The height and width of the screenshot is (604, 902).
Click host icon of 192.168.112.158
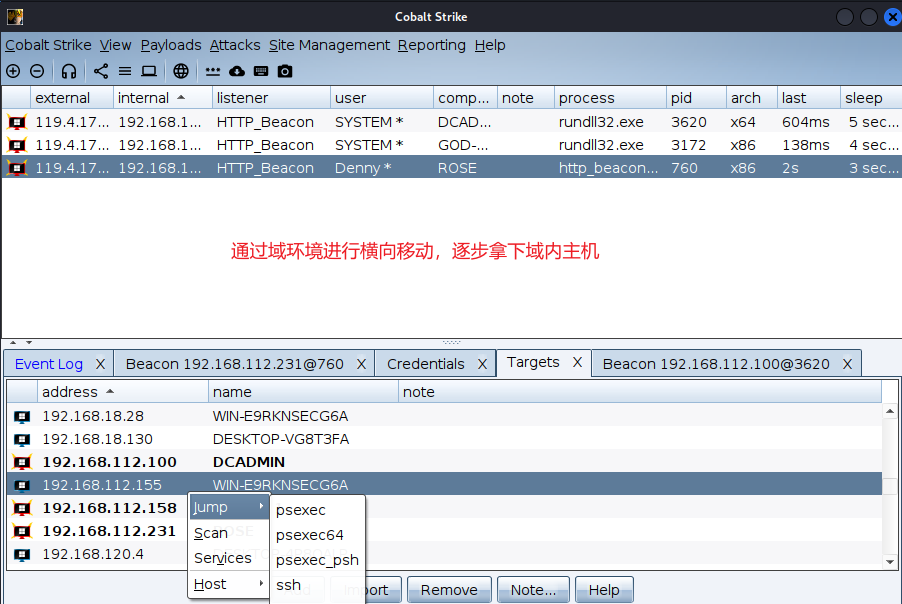click(22, 508)
